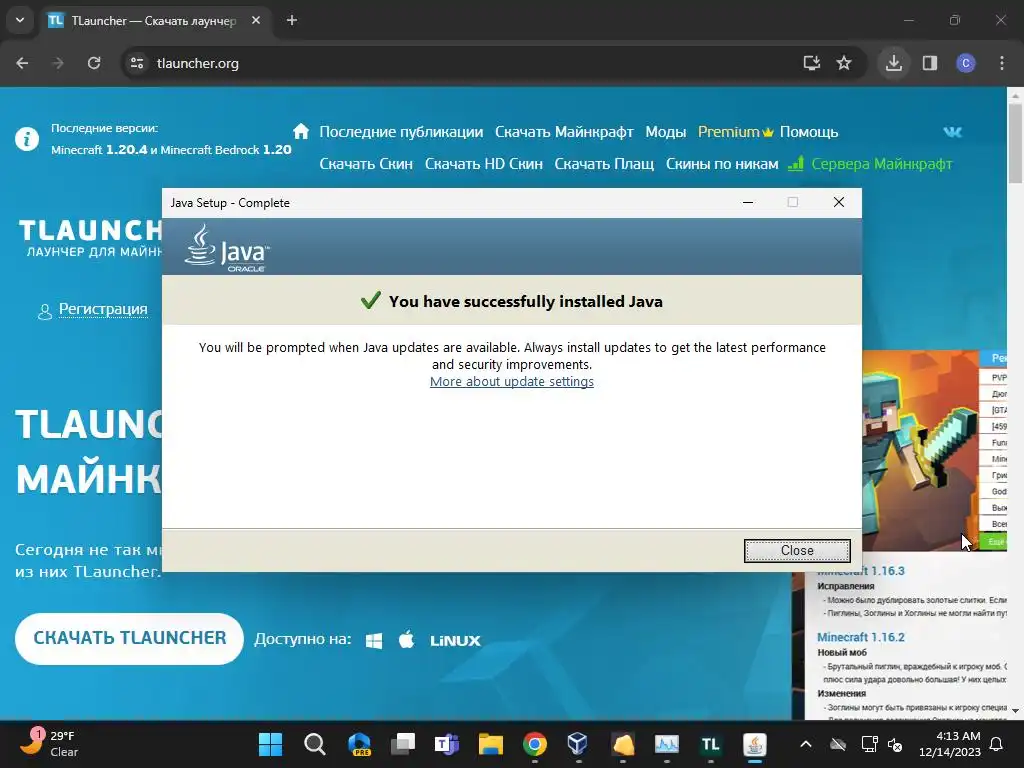Toggle Chrome side panel
The image size is (1024, 768).
[930, 63]
